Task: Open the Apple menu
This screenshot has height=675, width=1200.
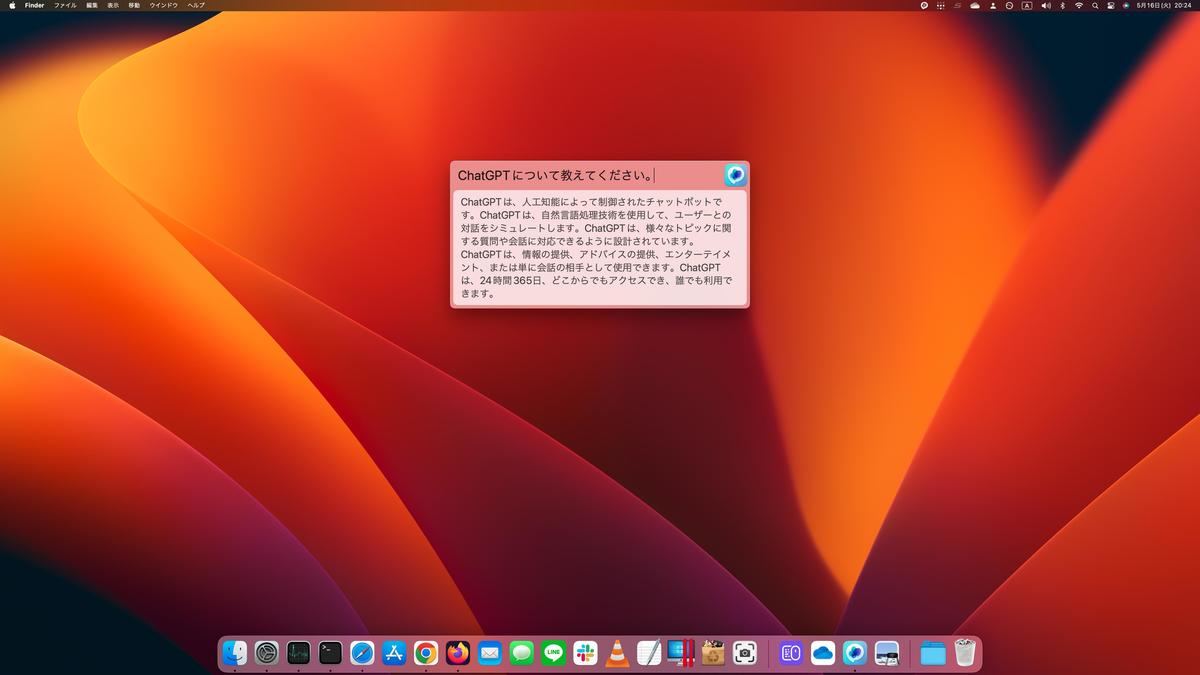Action: pyautogui.click(x=12, y=5)
